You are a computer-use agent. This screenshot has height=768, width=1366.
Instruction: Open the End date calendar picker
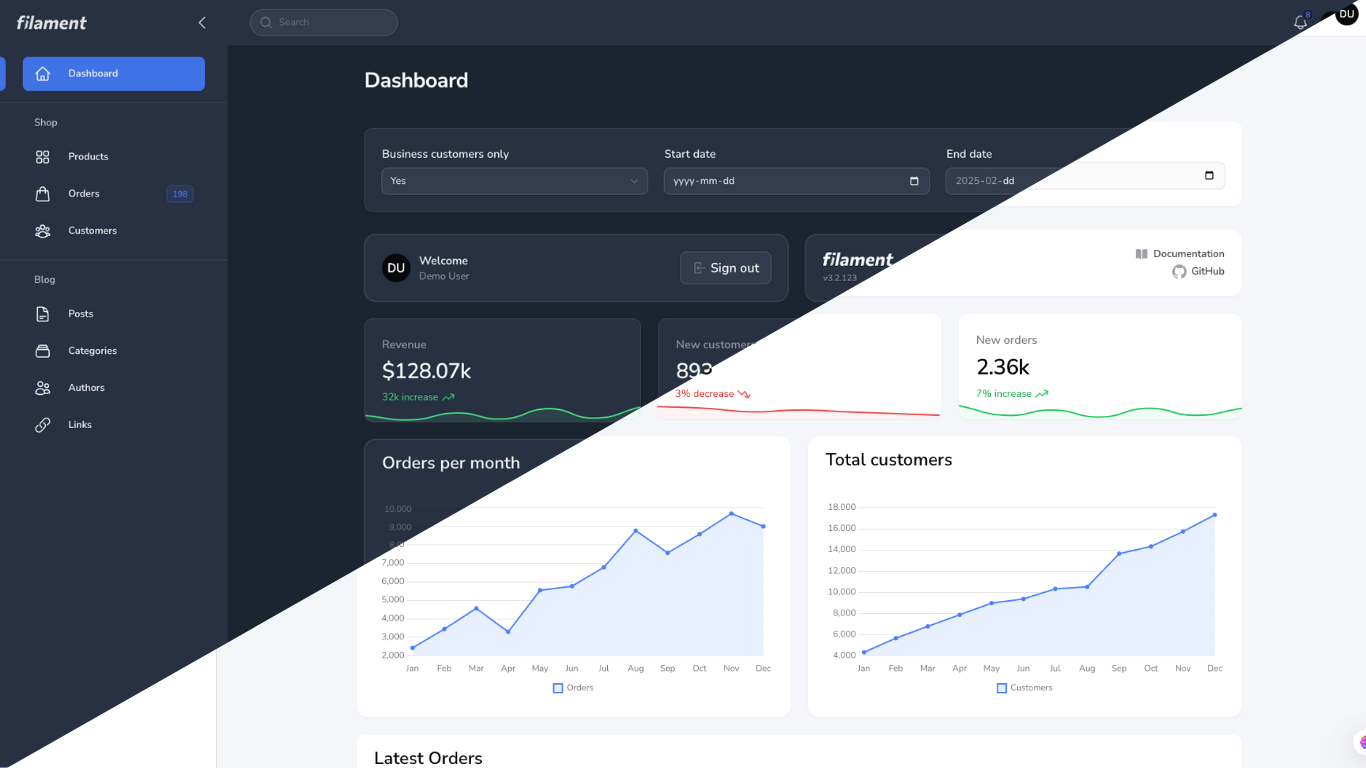point(1209,176)
